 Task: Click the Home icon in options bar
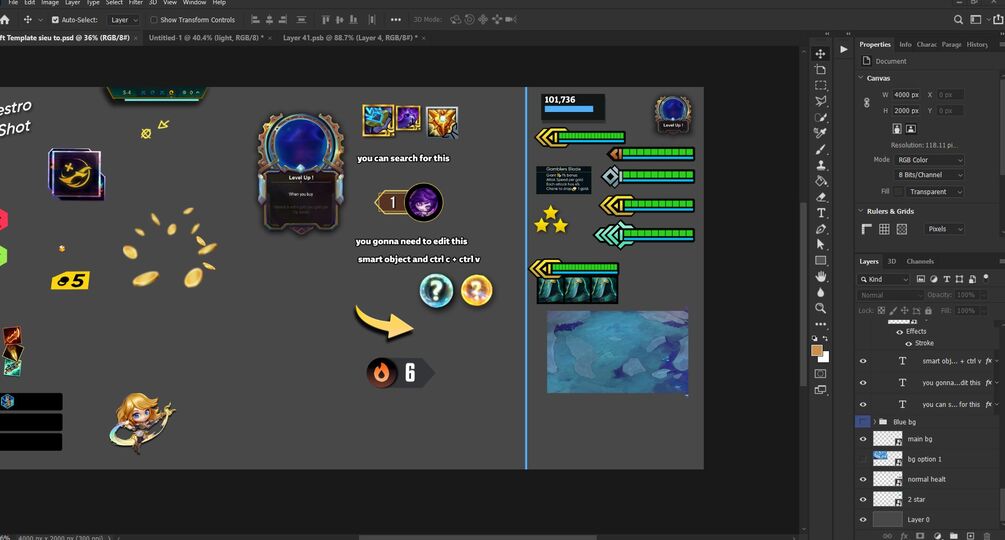[4, 20]
